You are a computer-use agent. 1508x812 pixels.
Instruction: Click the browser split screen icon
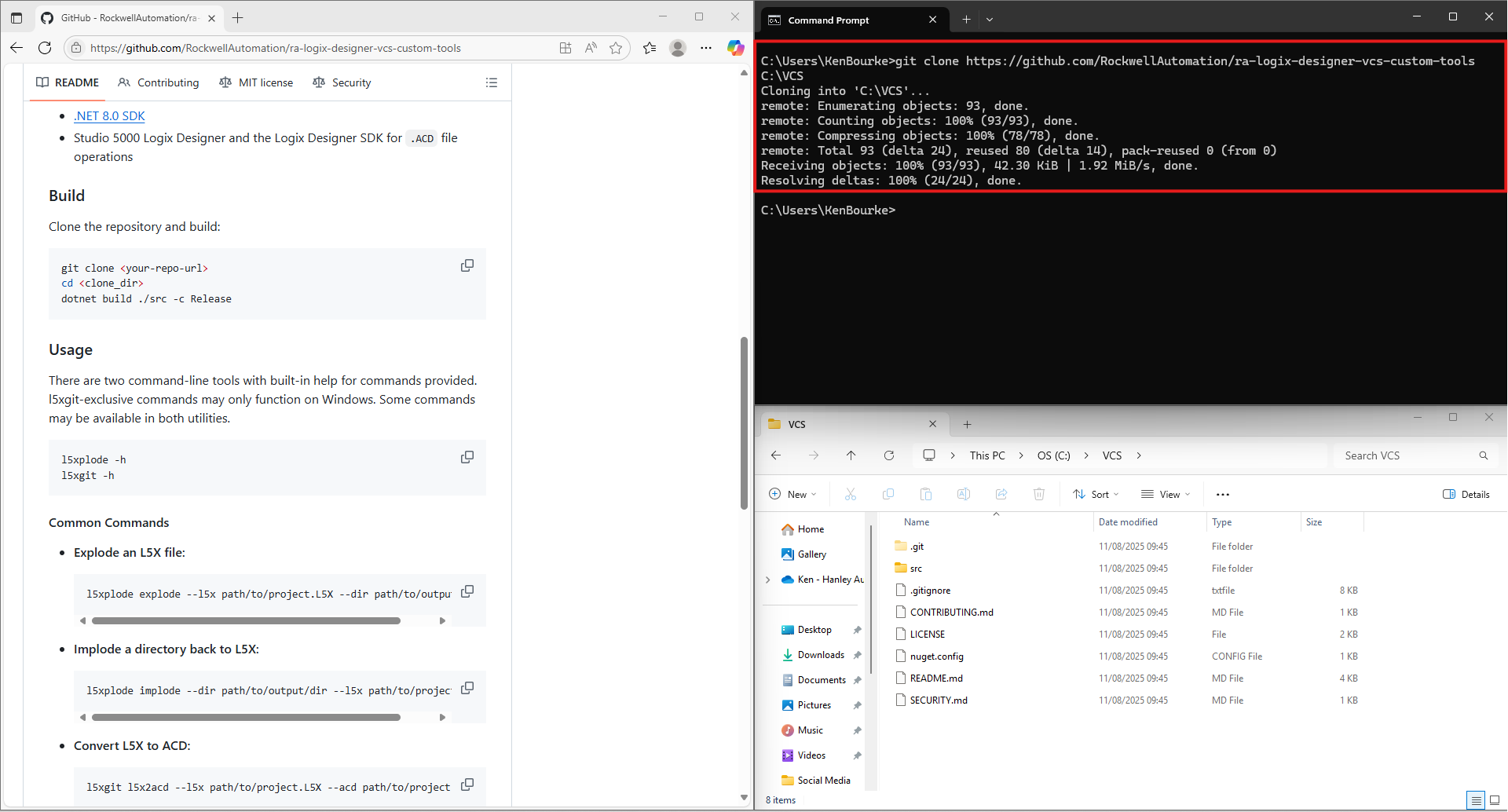click(x=565, y=48)
